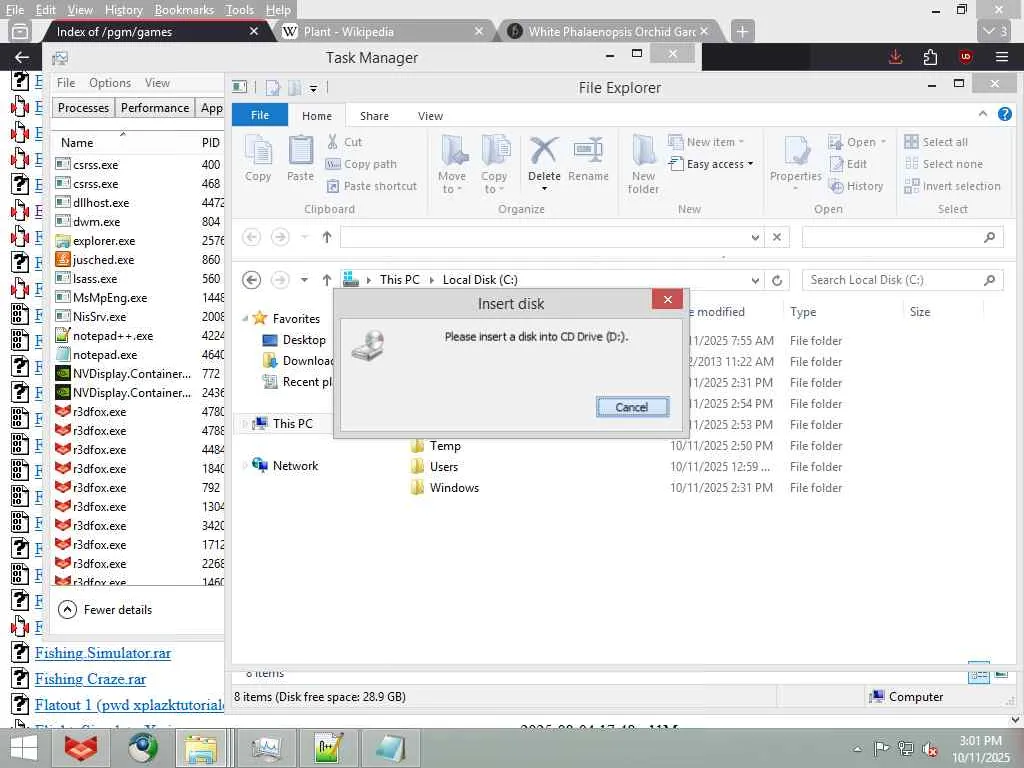Image resolution: width=1024 pixels, height=768 pixels.
Task: Click History in the Open group
Action: coord(856,186)
